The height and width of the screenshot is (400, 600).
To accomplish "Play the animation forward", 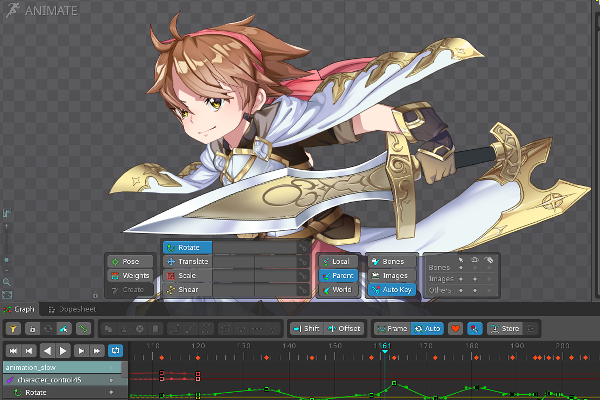I will [x=63, y=351].
